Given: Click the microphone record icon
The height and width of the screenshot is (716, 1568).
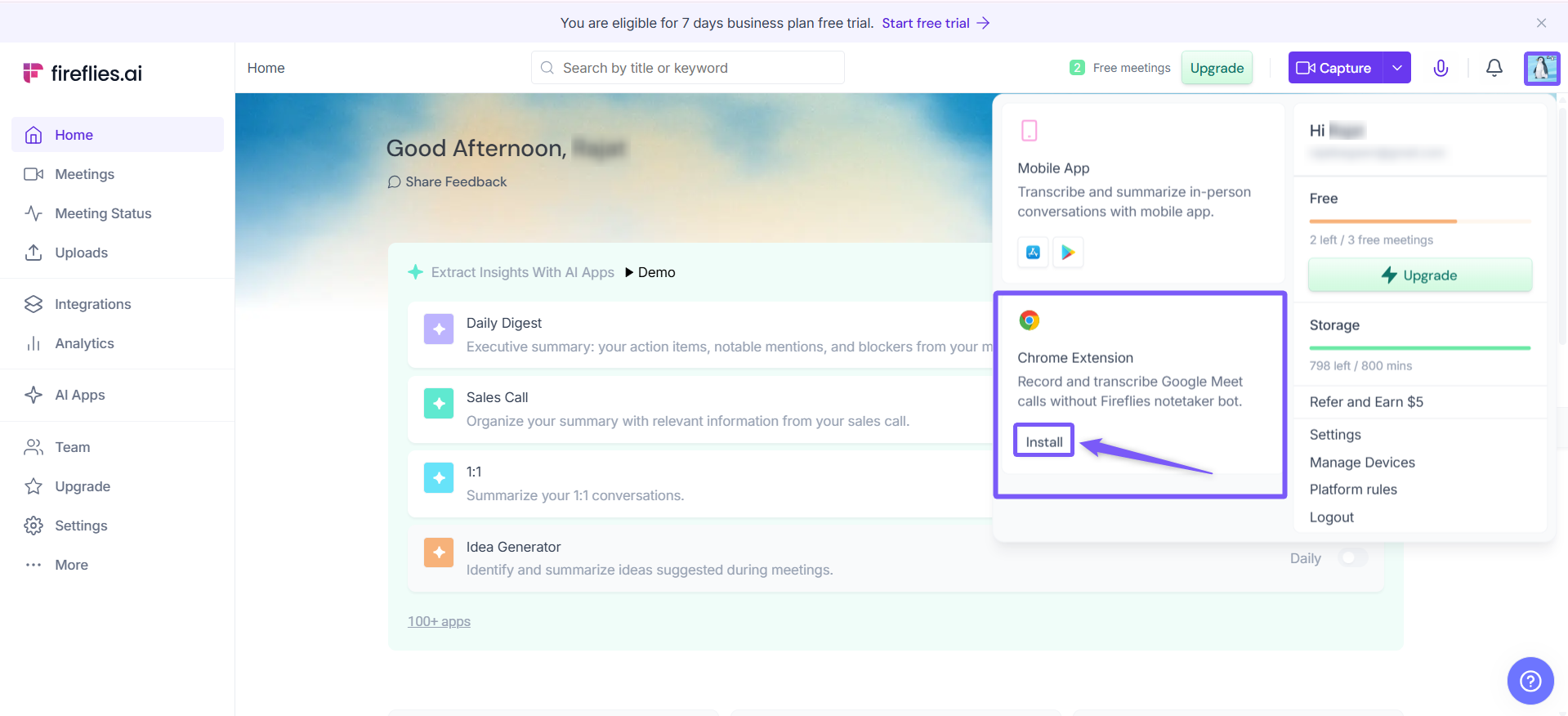Looking at the screenshot, I should pyautogui.click(x=1441, y=68).
